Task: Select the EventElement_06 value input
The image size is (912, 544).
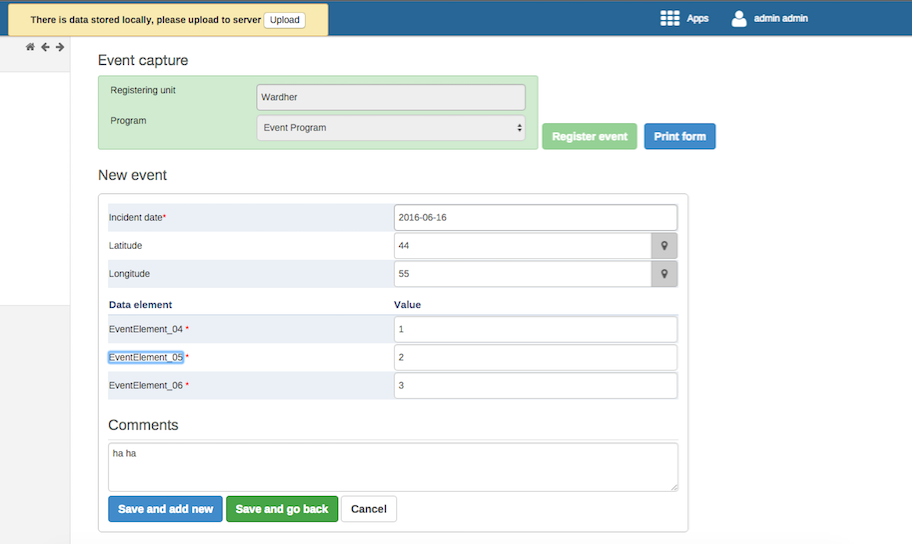Action: (535, 385)
